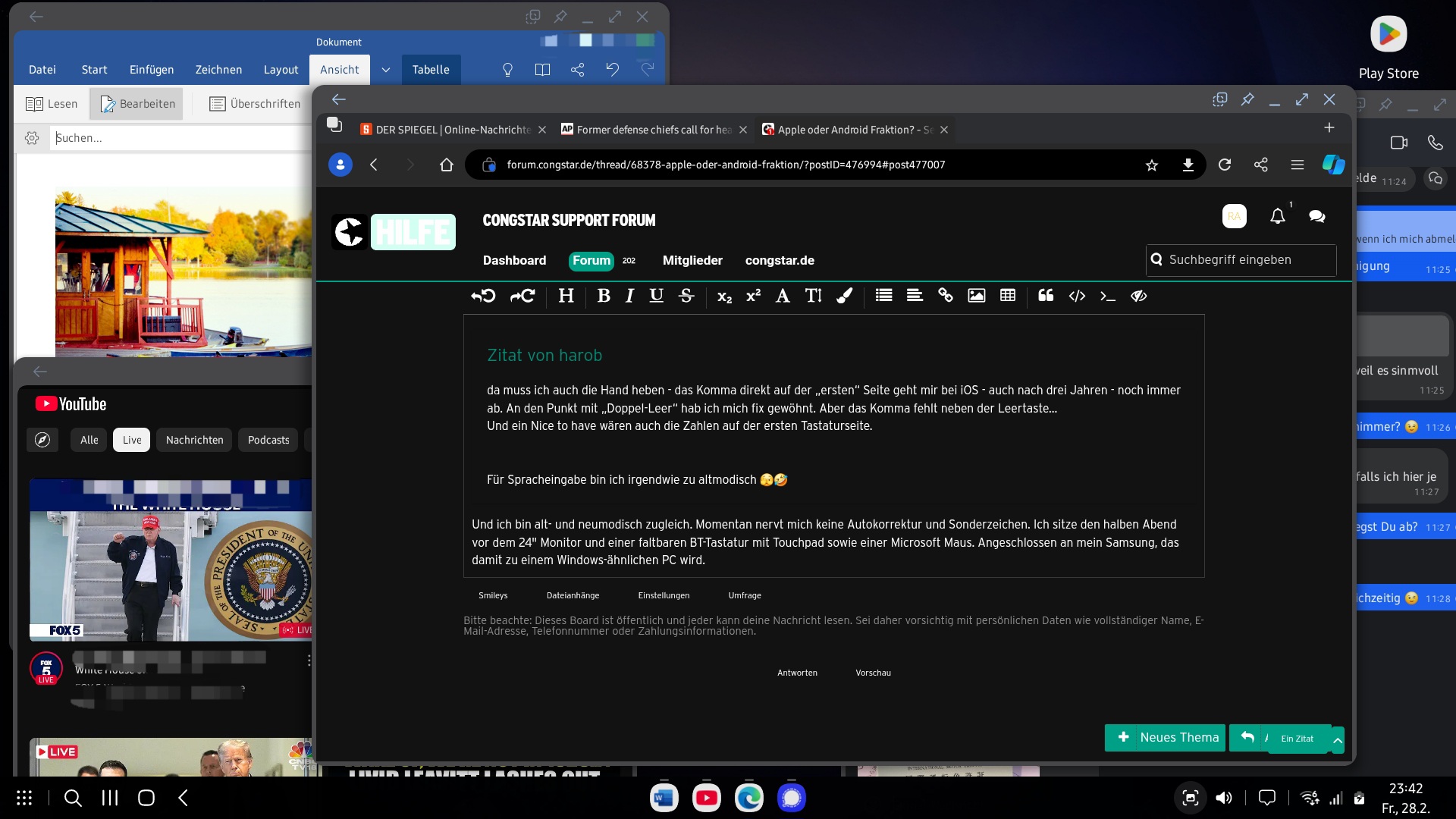Open the Einfügen ribbon tab
Image resolution: width=1456 pixels, height=819 pixels.
coord(152,70)
